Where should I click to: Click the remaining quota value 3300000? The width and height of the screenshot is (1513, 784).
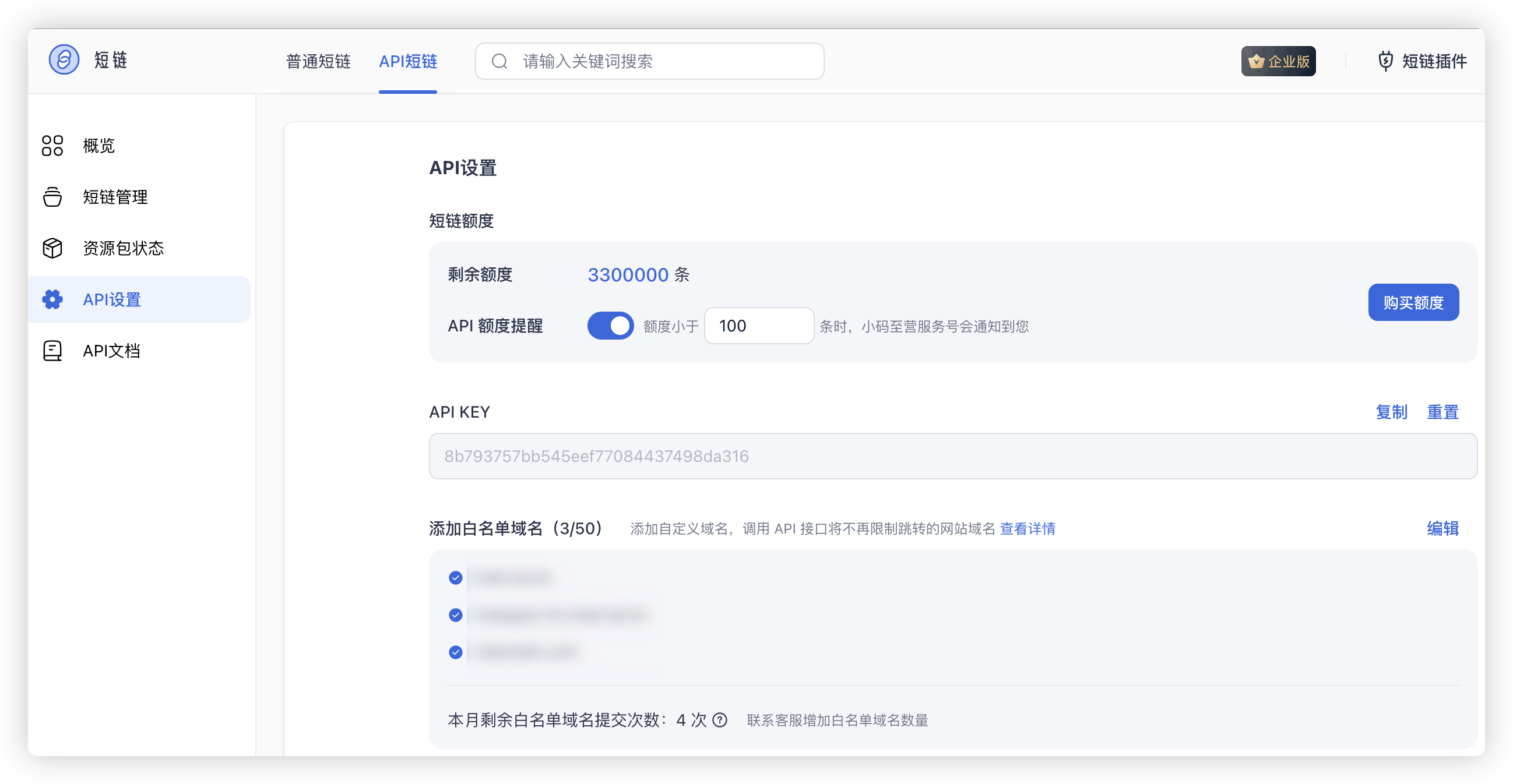[628, 275]
